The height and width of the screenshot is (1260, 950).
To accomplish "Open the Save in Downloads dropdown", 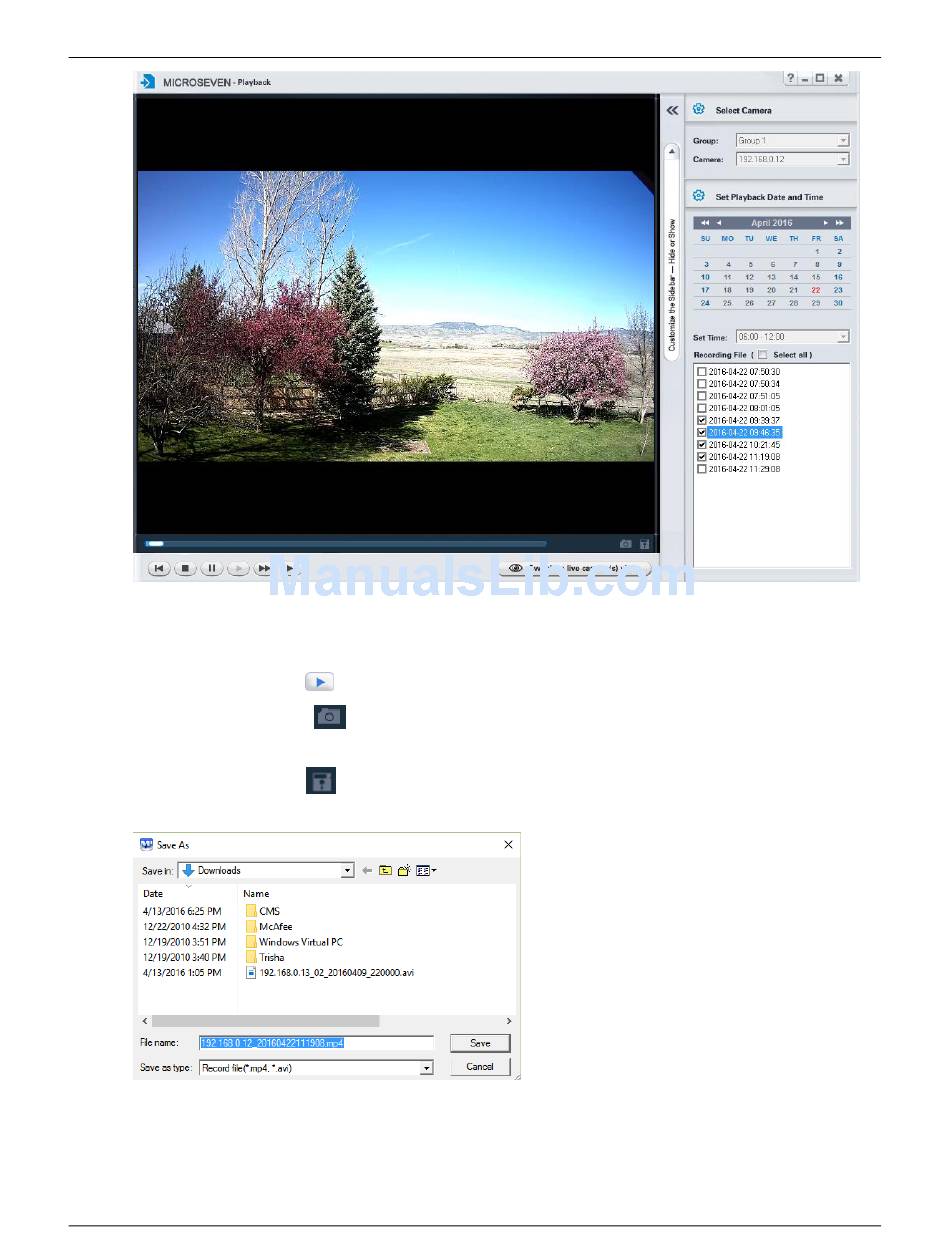I will click(x=266, y=871).
